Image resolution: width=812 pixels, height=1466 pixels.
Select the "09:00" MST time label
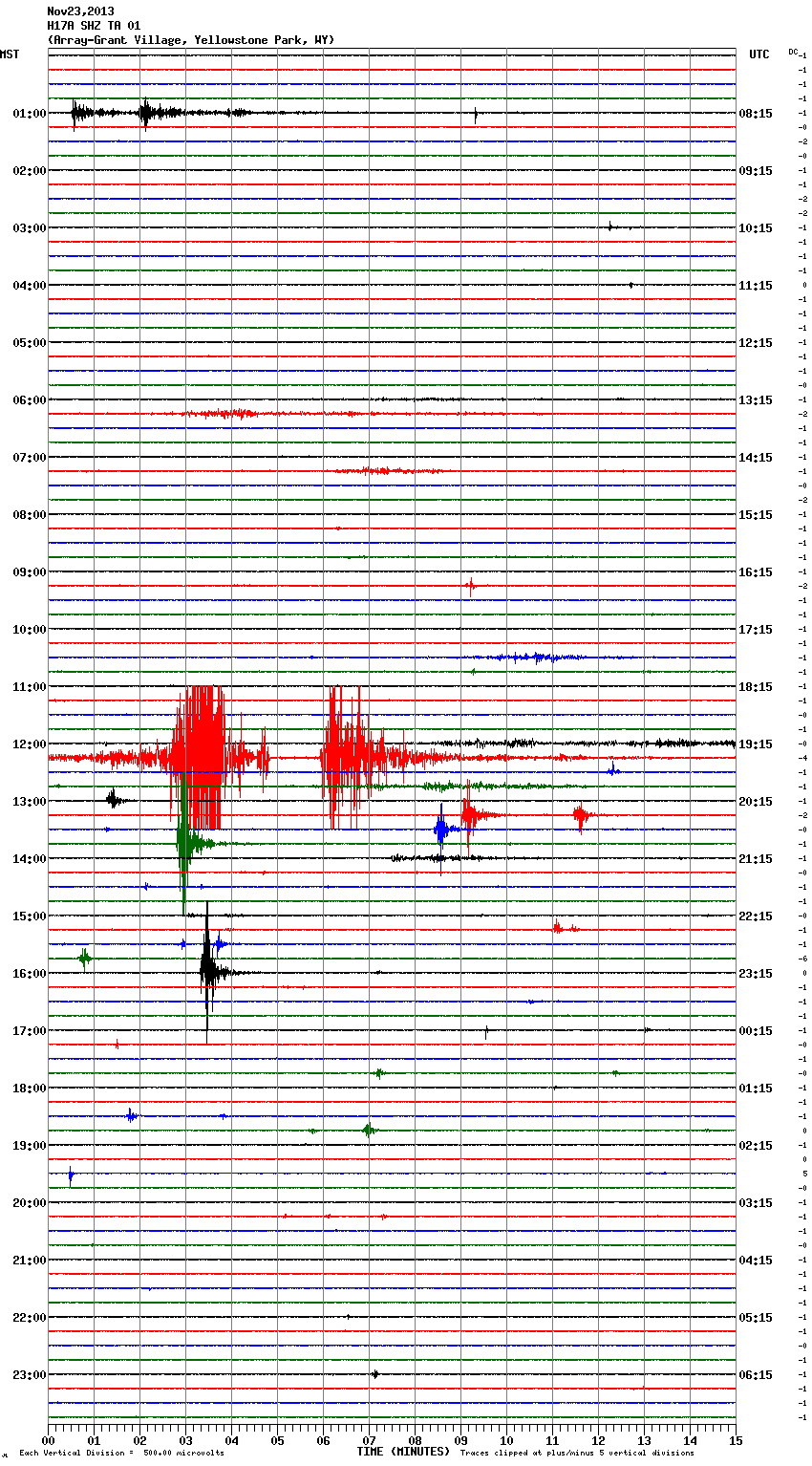tap(29, 572)
